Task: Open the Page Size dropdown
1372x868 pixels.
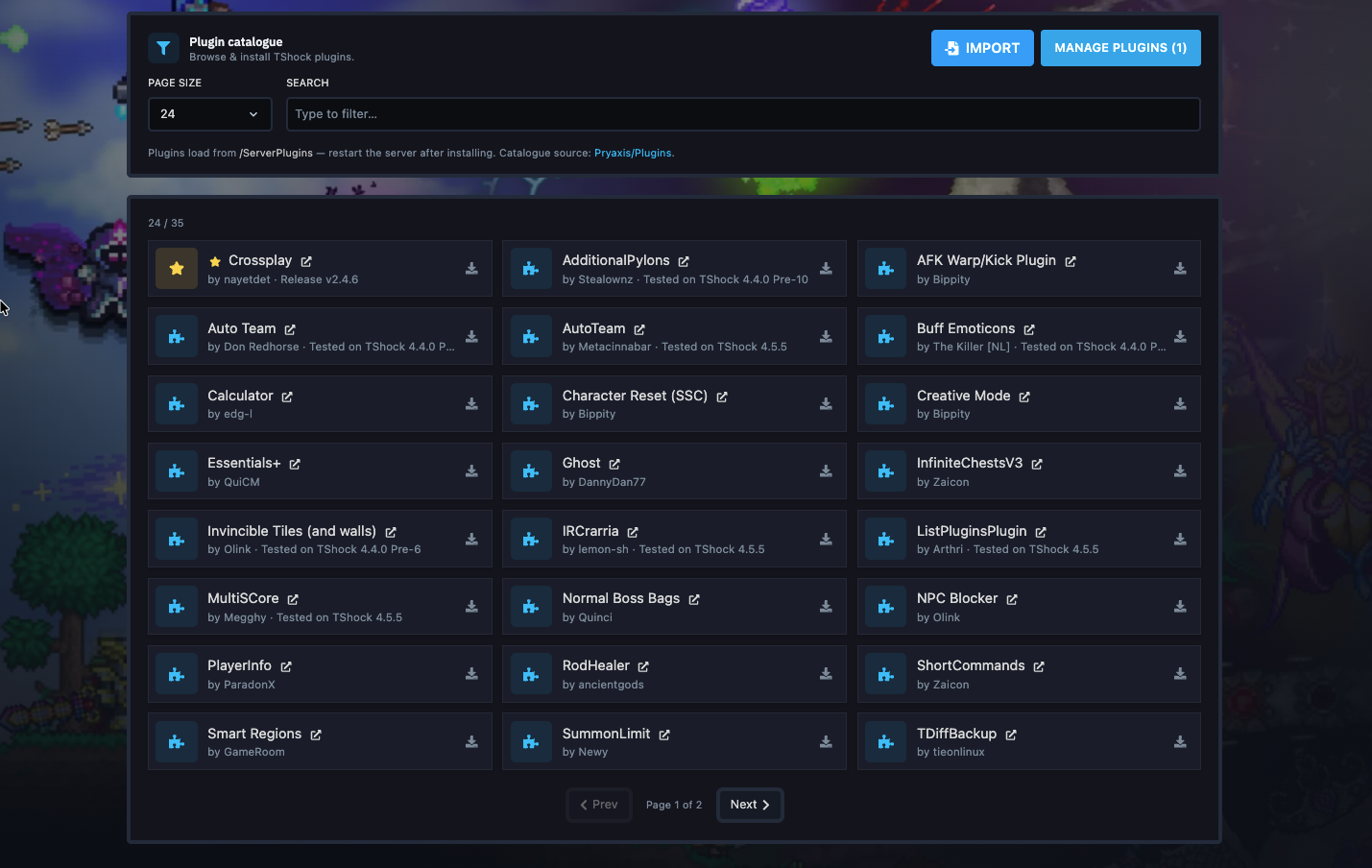Action: (210, 114)
